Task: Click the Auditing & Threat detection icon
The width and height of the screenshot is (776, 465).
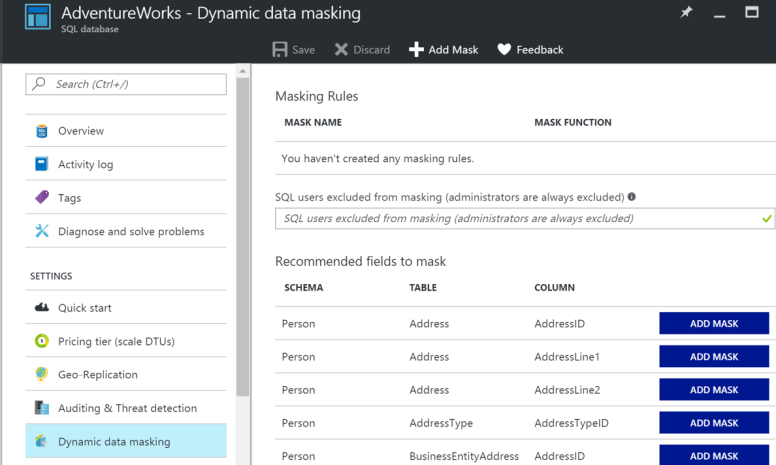Action: [42, 408]
